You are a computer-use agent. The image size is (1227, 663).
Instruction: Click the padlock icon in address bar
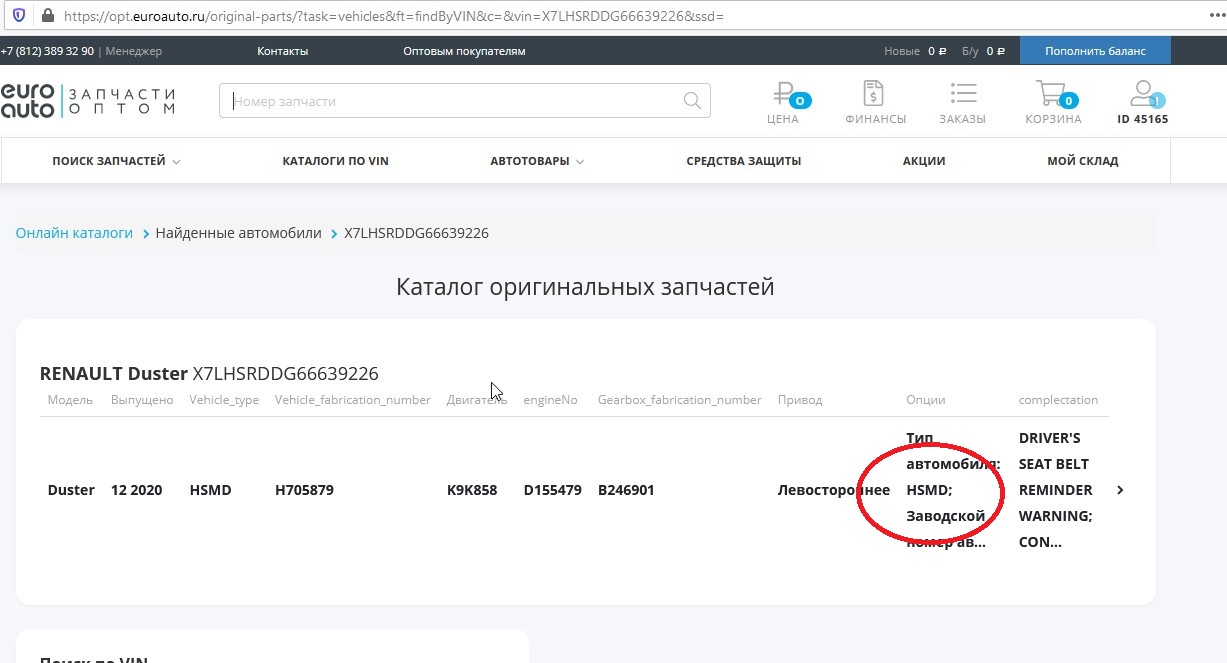(46, 16)
